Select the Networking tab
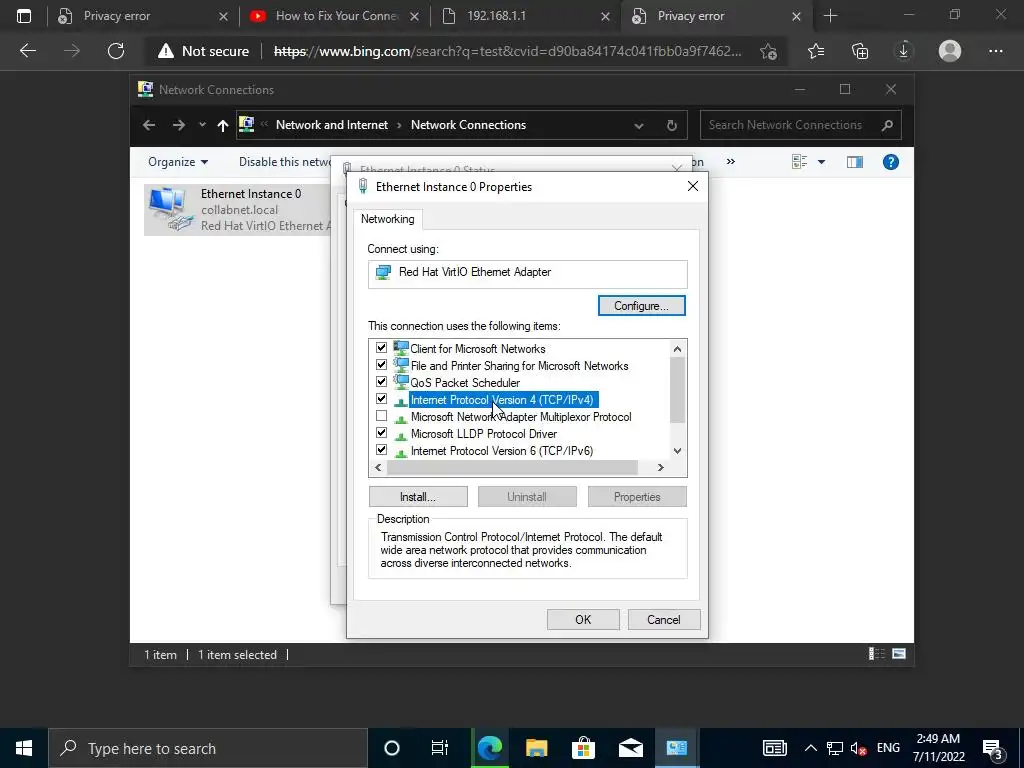This screenshot has height=768, width=1024. click(388, 219)
